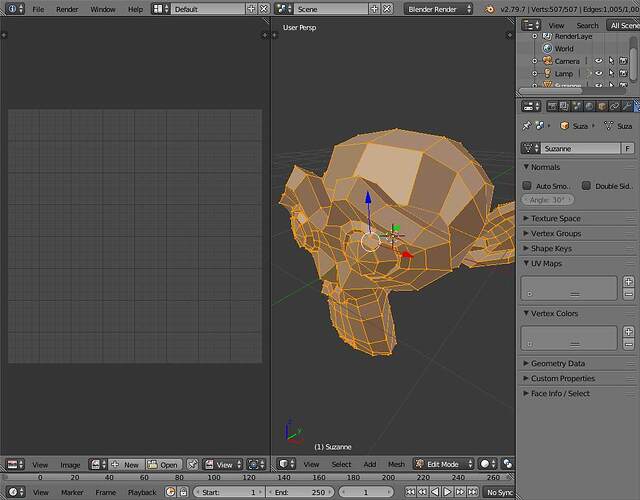Click the pin UV editor icon
The image size is (640, 500).
coord(192,464)
